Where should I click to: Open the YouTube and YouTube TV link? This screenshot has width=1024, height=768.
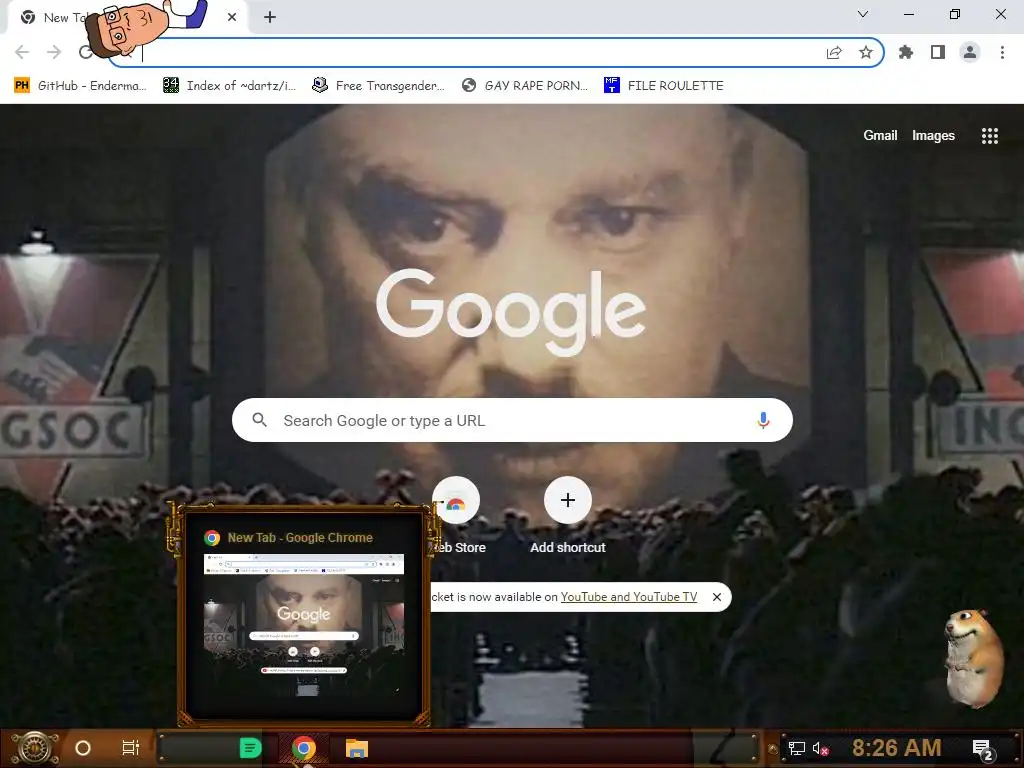[x=629, y=597]
